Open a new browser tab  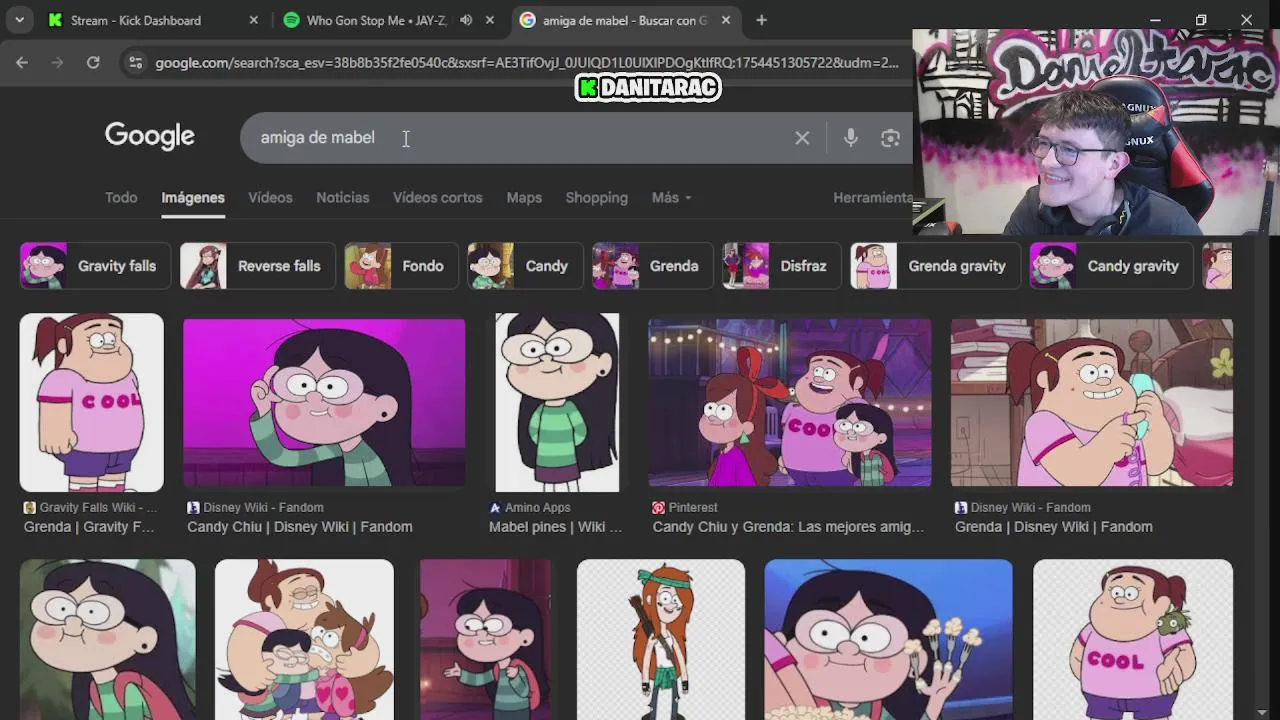pyautogui.click(x=761, y=20)
